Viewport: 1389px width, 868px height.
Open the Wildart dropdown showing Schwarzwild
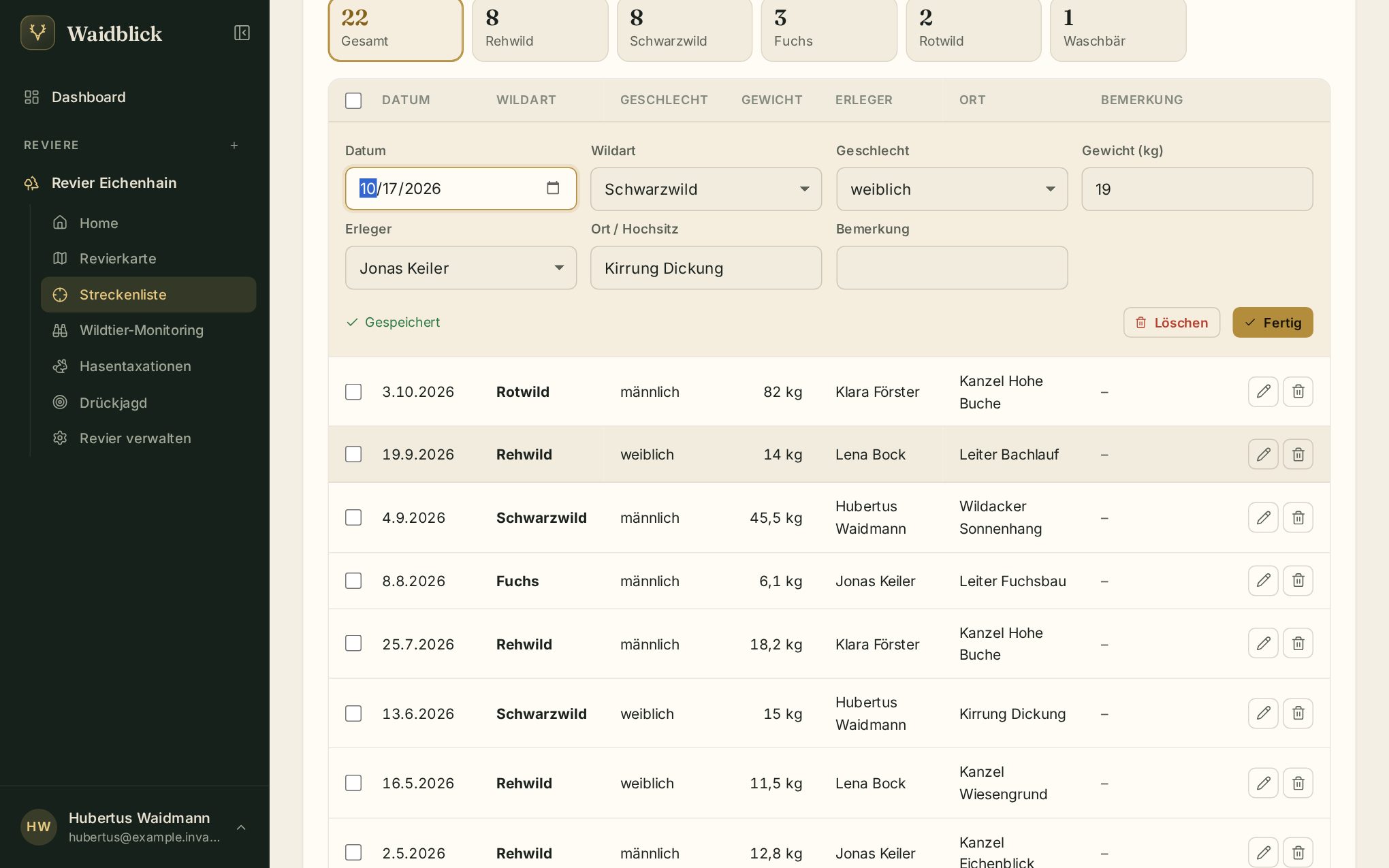[706, 189]
